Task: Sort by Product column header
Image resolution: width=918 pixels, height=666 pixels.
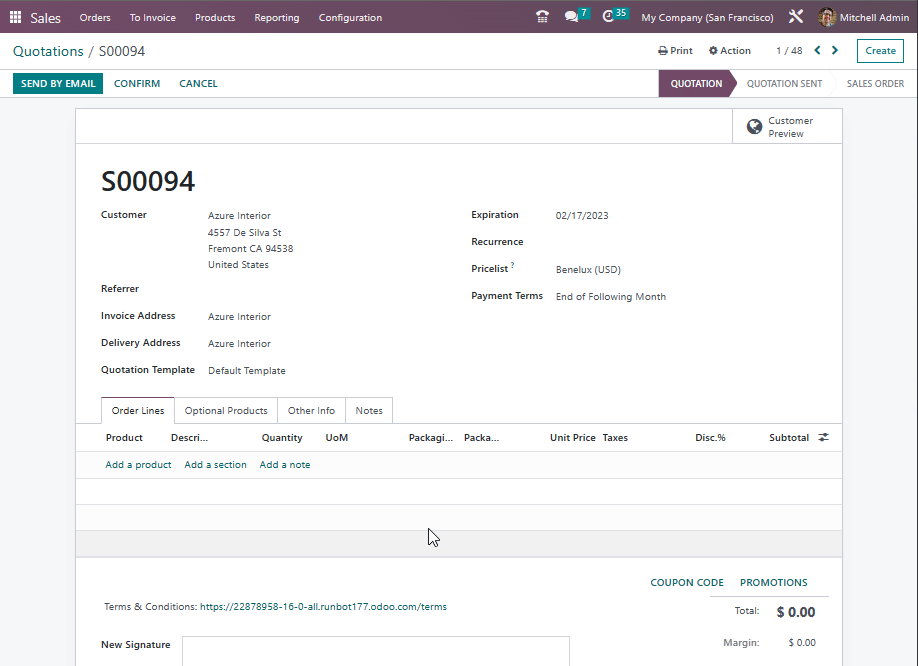Action: click(124, 437)
